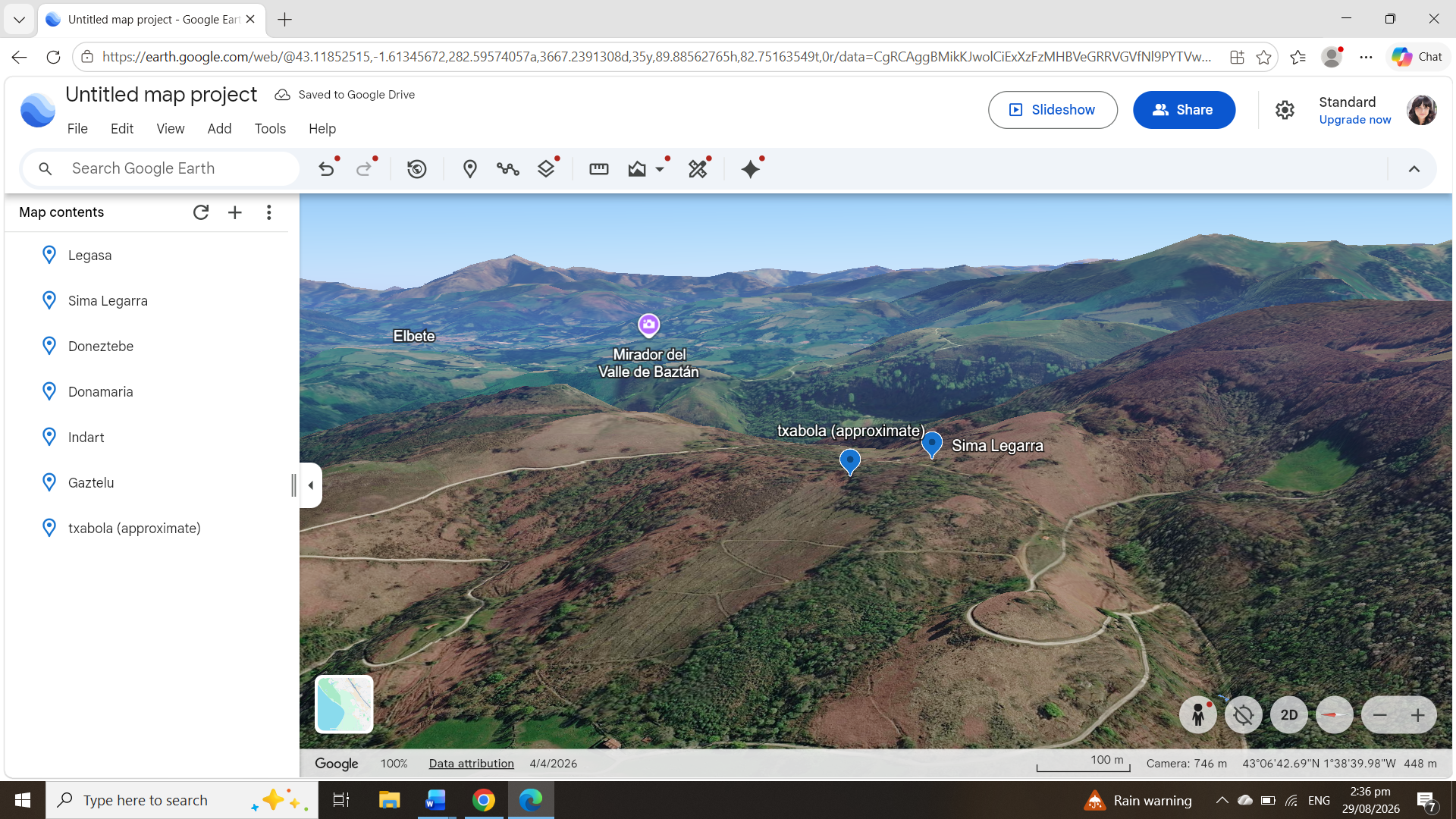Viewport: 1456px width, 819px height.
Task: Select the measure distance ruler tool
Action: (x=599, y=169)
